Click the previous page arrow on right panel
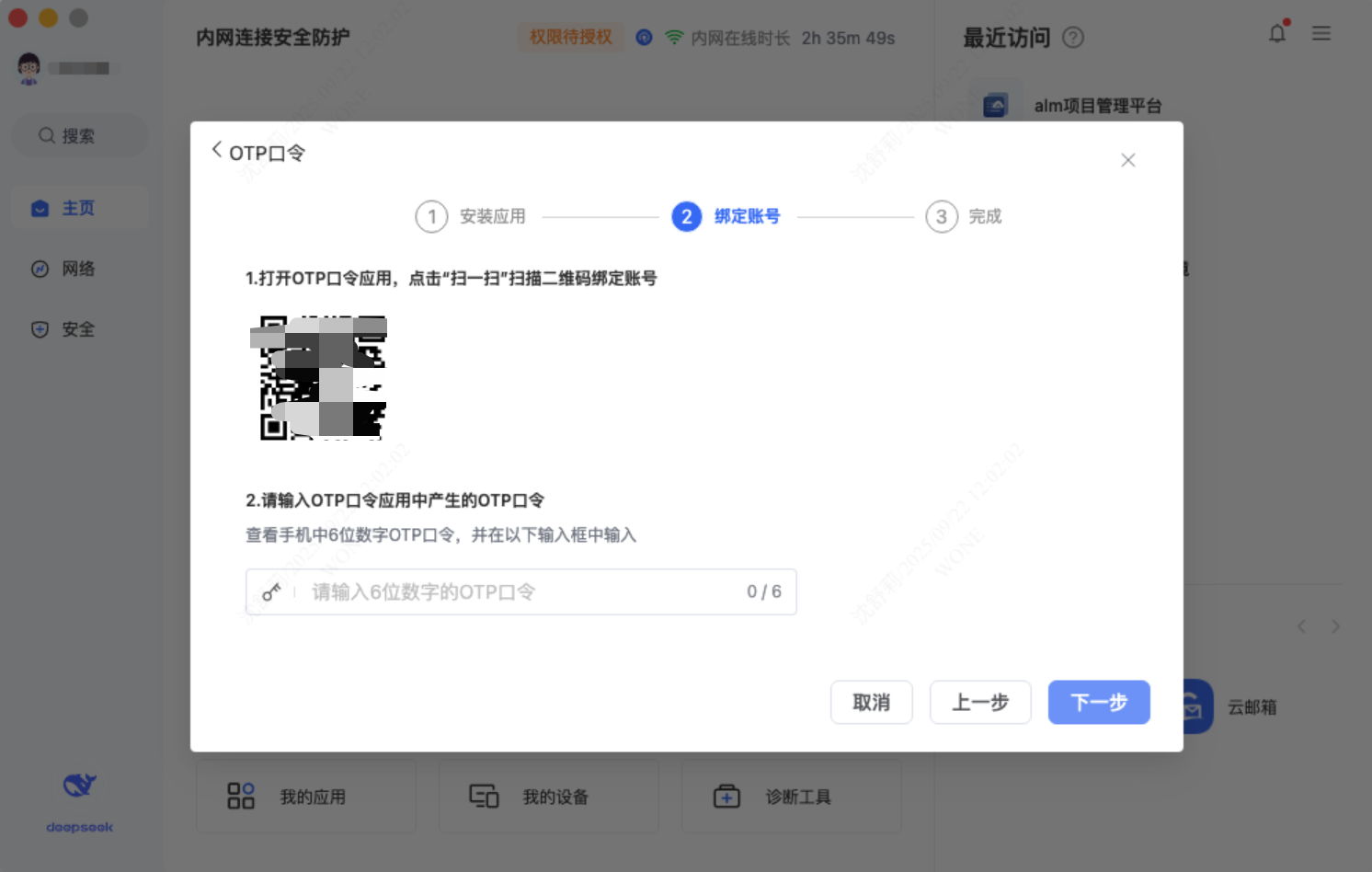The height and width of the screenshot is (872, 1372). pyautogui.click(x=1301, y=626)
